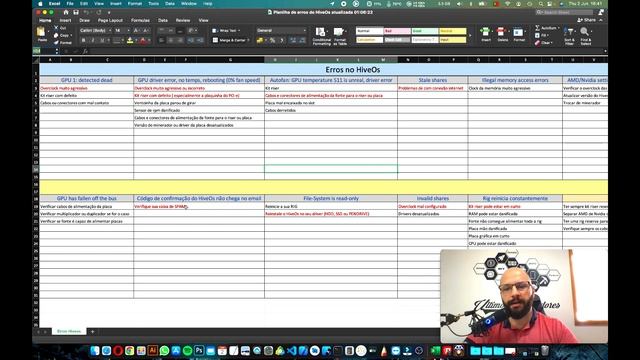This screenshot has width=640, height=360.
Task: Click the insert function fx icon
Action: [x=85, y=51]
